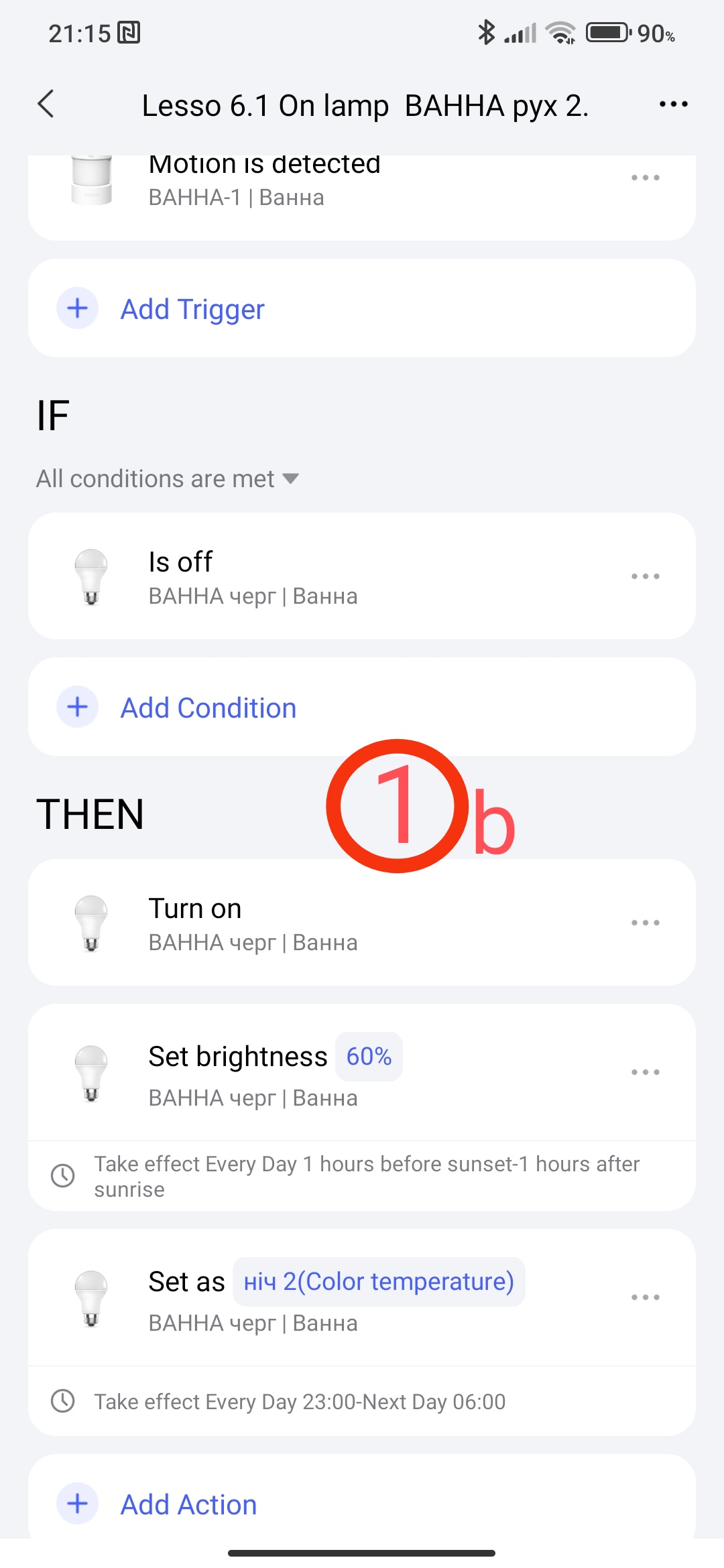Screen dimensions: 724x1568
Task: Tap the Add Condition text link
Action: point(208,708)
